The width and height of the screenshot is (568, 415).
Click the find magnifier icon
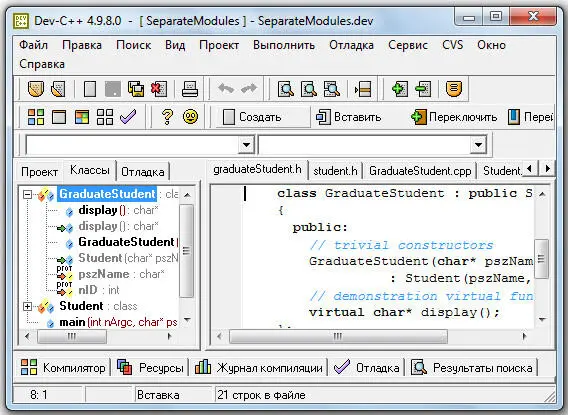click(286, 89)
